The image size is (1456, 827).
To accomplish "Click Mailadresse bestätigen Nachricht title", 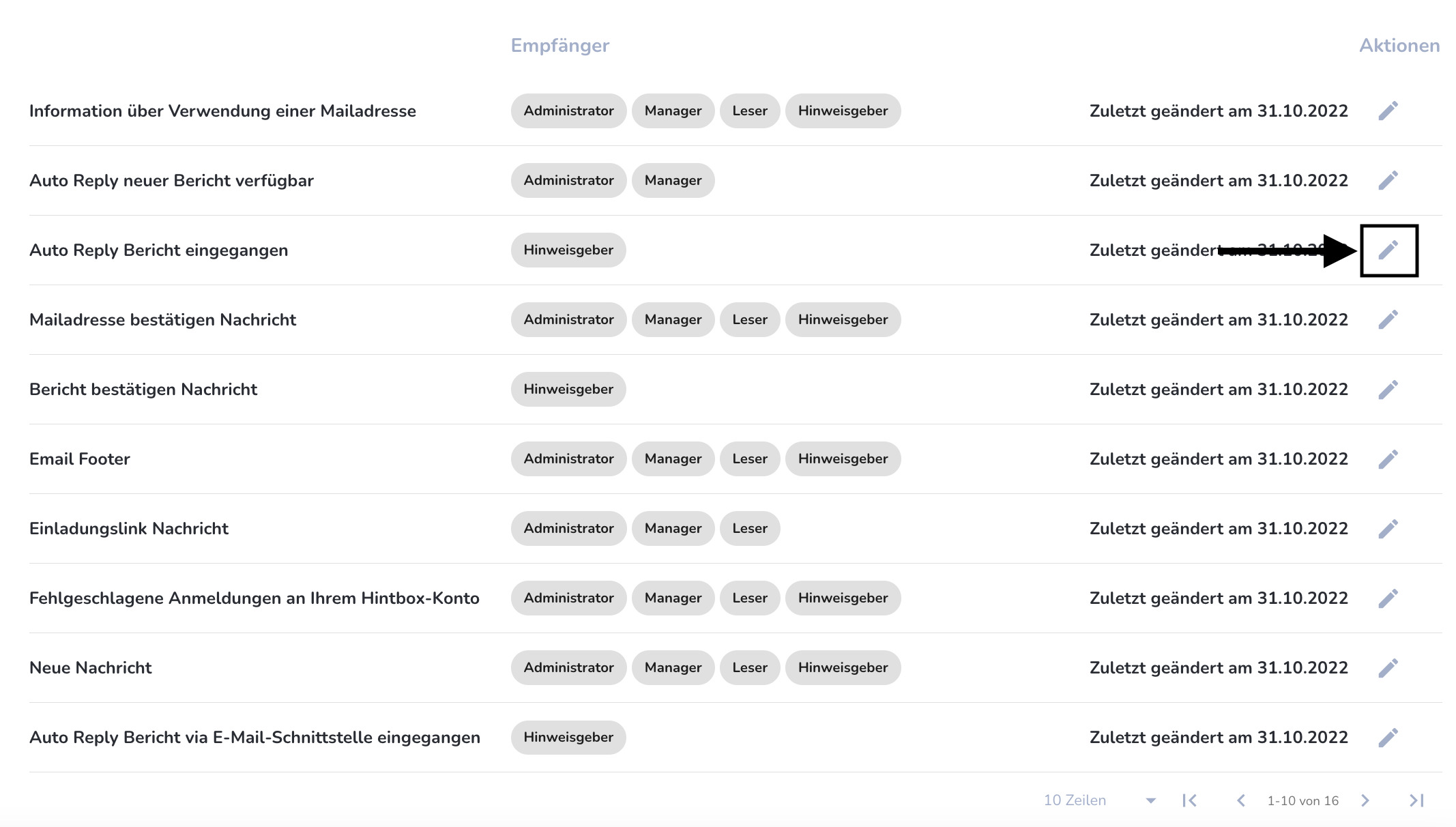I will pyautogui.click(x=162, y=319).
